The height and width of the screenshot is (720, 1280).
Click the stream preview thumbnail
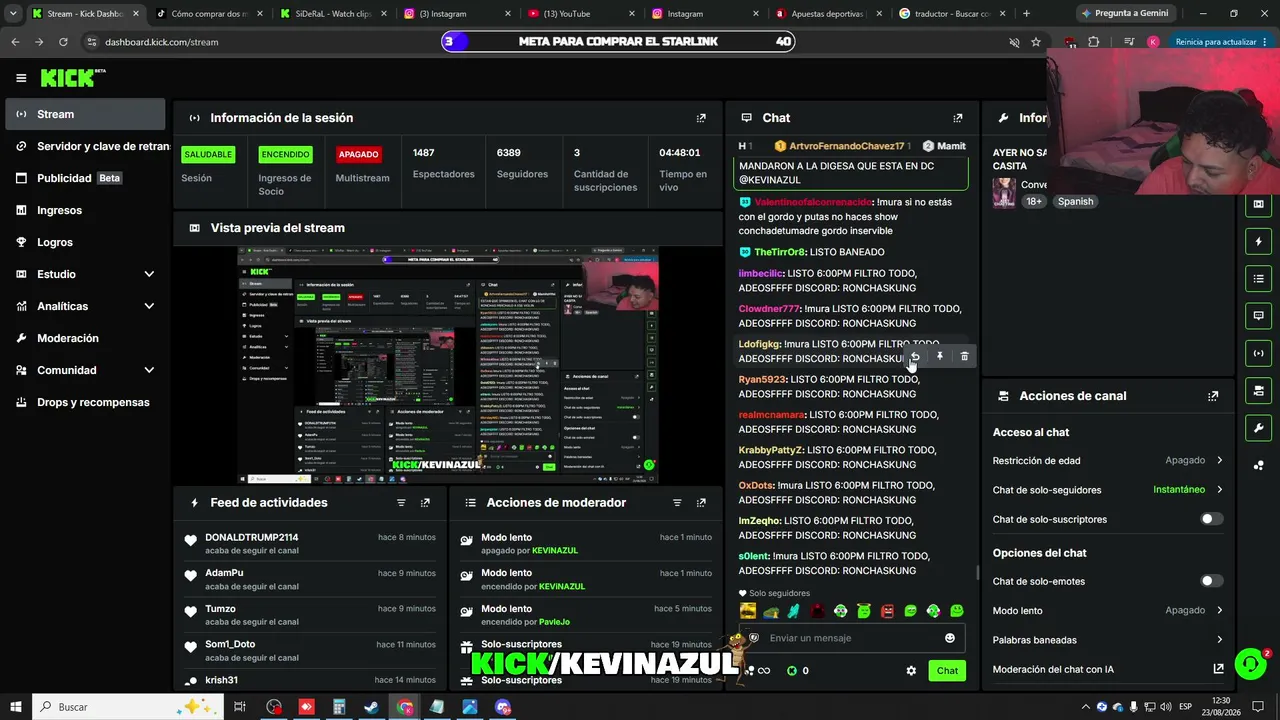tap(448, 365)
